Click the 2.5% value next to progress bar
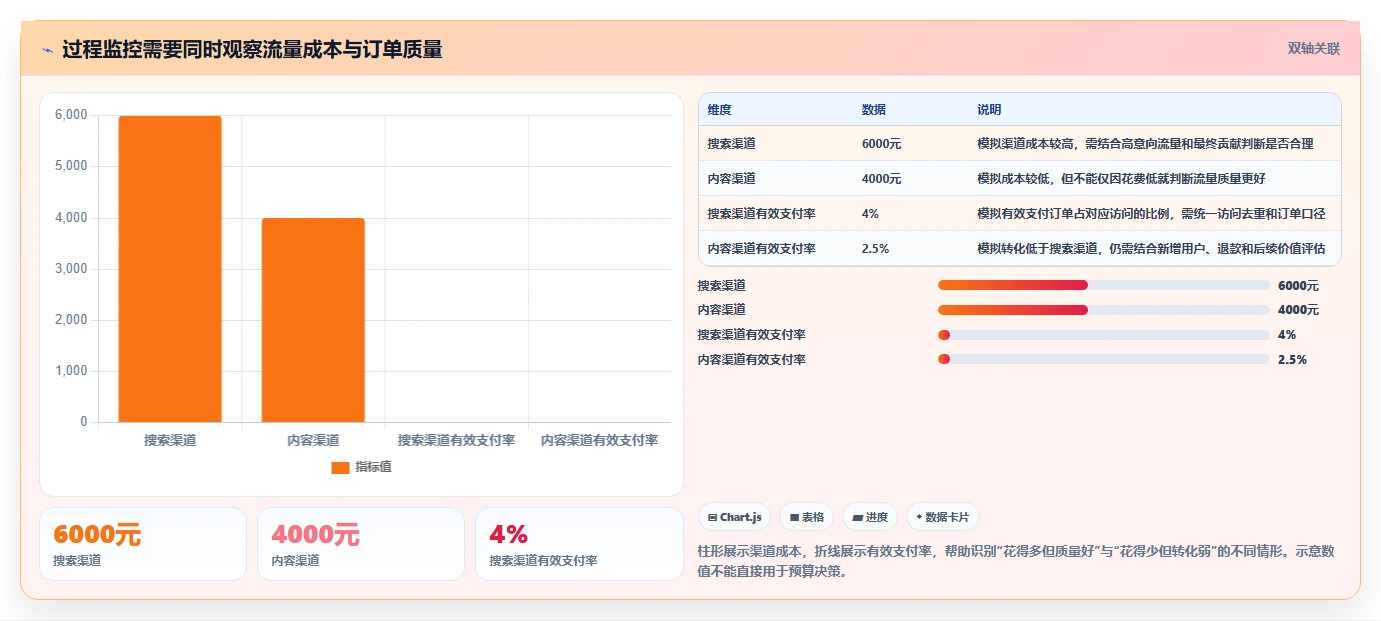1381x621 pixels. tap(1292, 360)
